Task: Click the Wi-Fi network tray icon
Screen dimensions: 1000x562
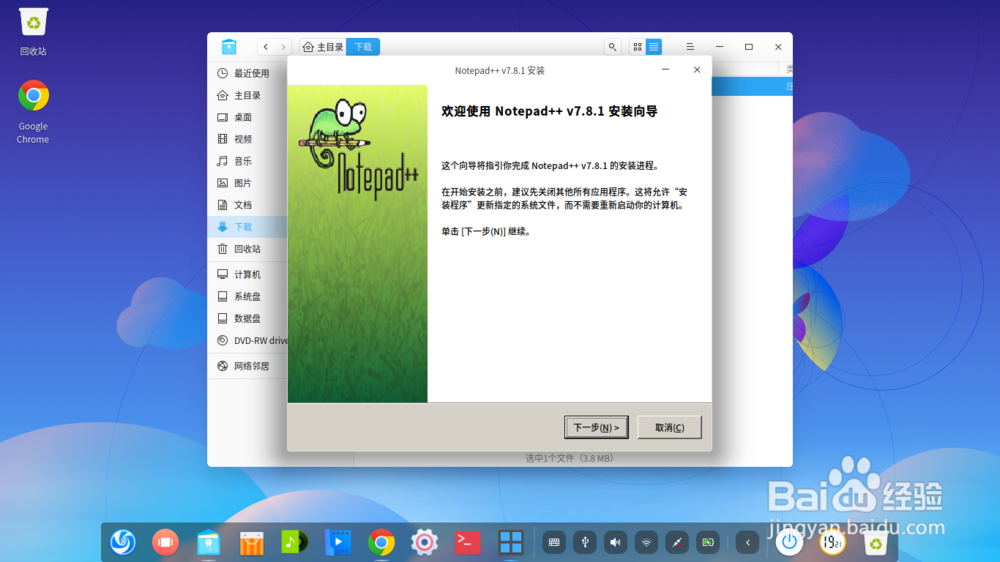Action: click(646, 542)
